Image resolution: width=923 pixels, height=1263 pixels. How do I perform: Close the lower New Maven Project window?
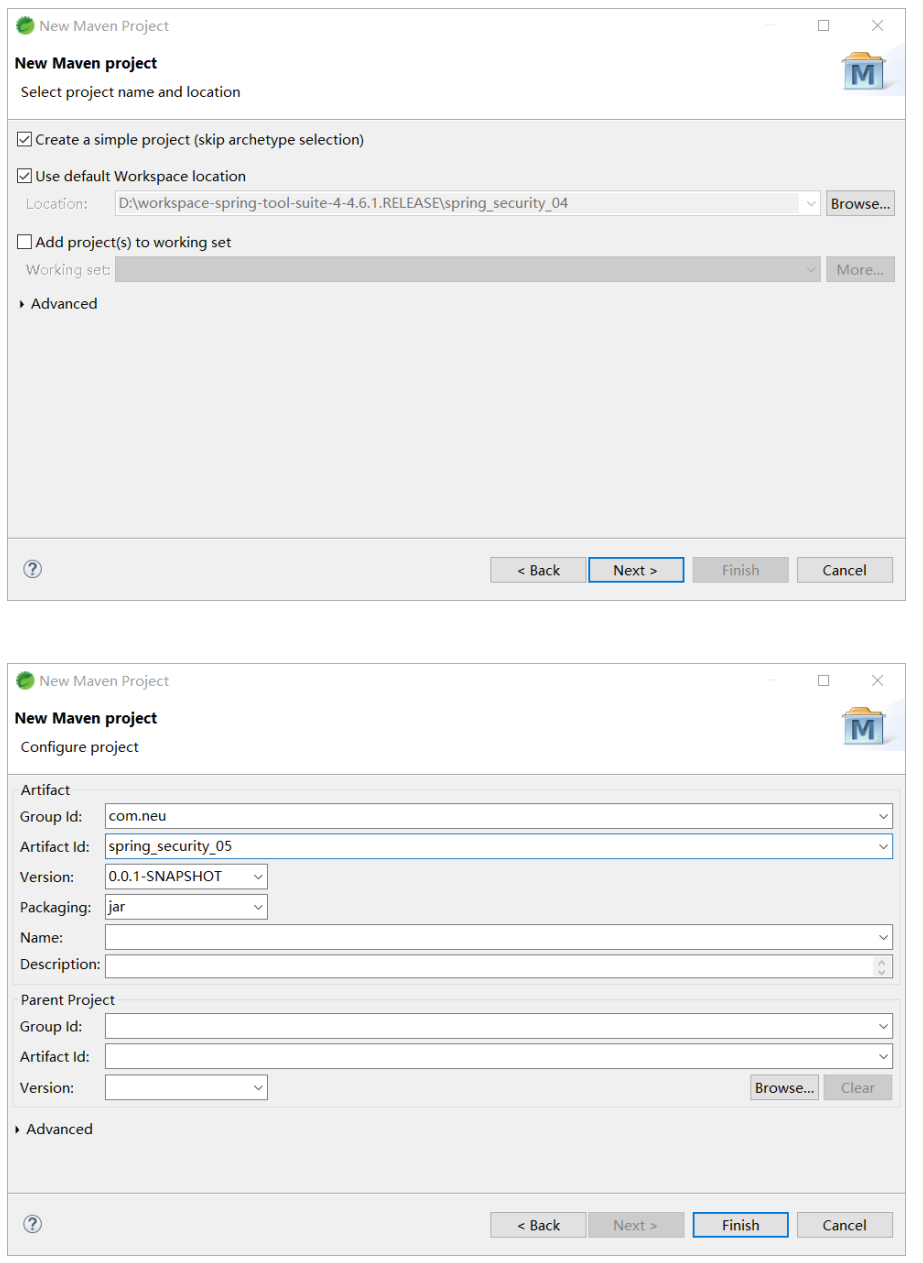[x=877, y=681]
